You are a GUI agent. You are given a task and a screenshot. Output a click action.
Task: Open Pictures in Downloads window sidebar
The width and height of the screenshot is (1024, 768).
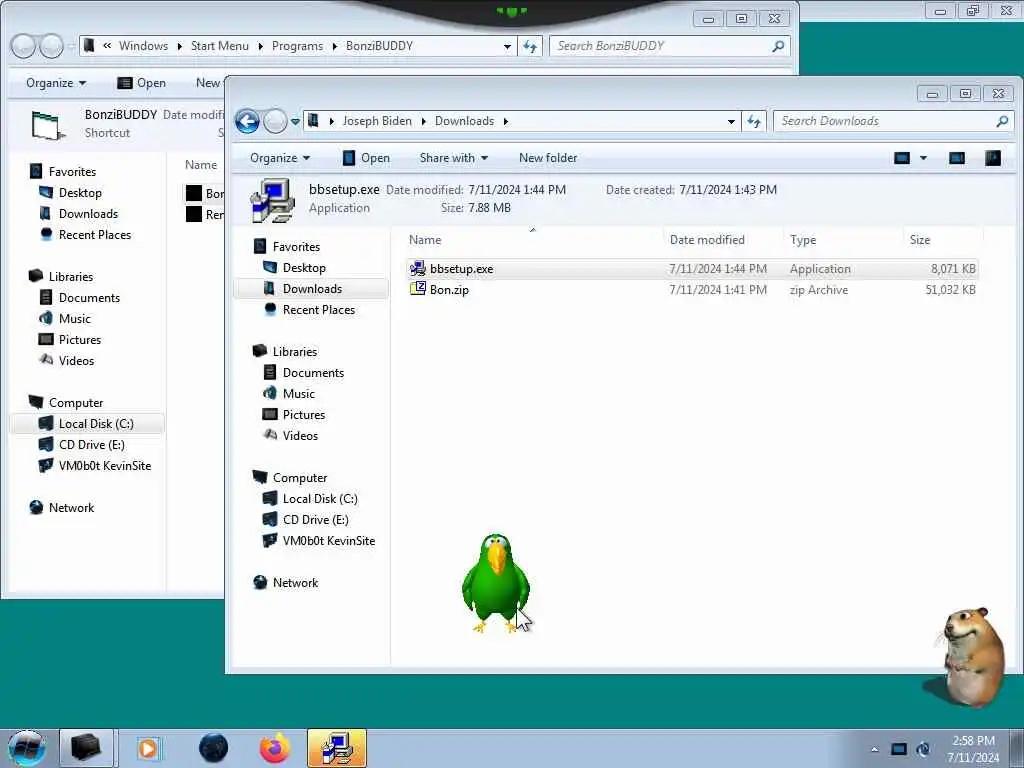[304, 415]
